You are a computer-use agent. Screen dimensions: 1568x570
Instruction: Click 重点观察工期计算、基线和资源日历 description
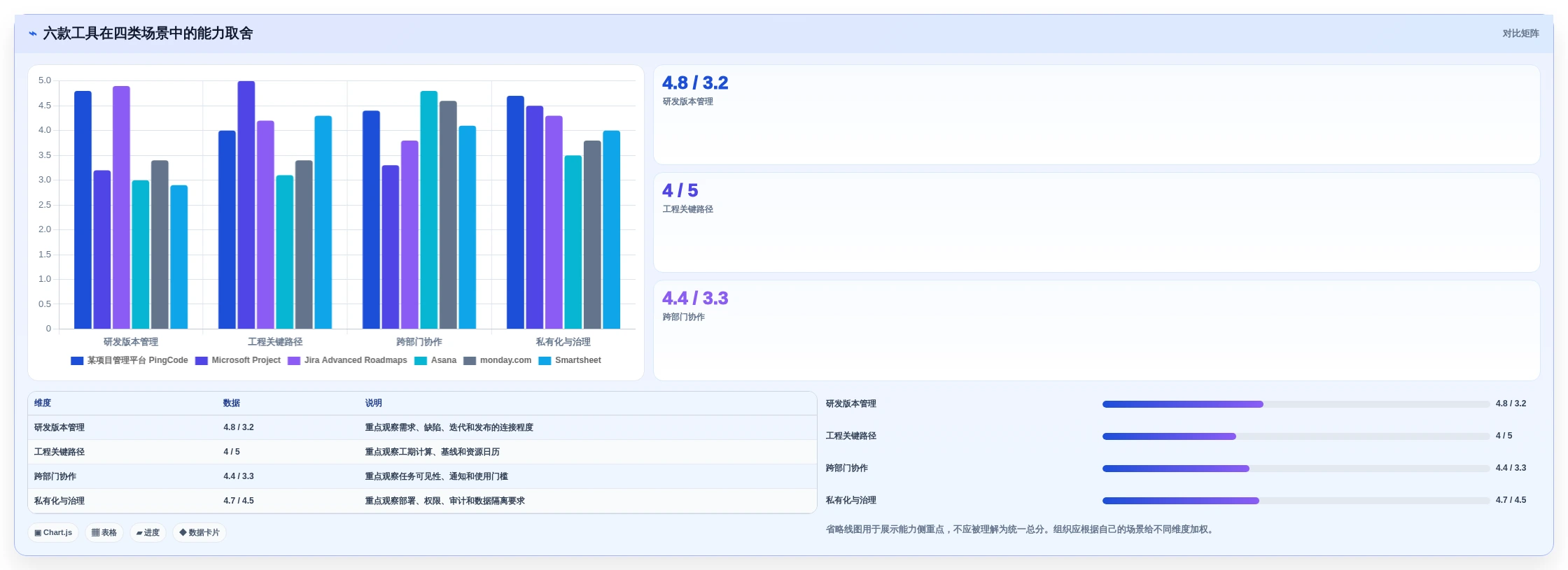432,453
